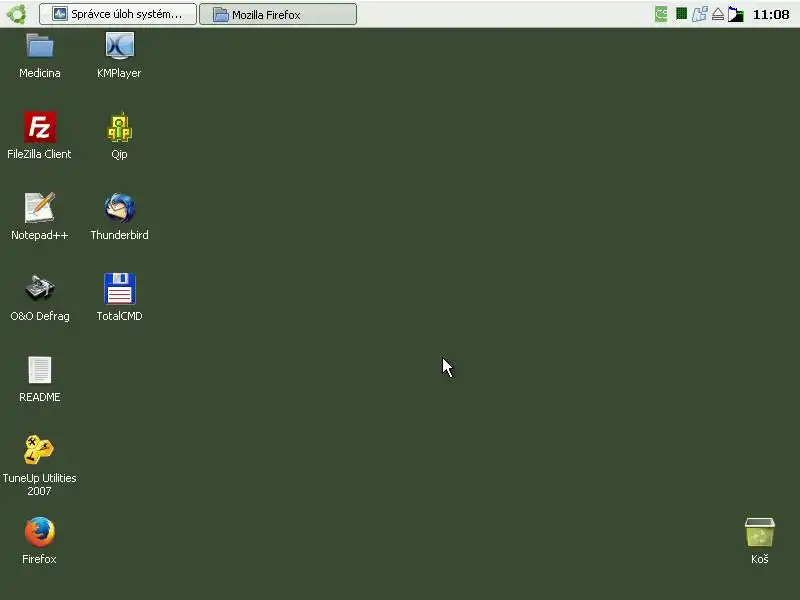This screenshot has height=600, width=800.
Task: Switch to Mozilla Firefox taskbar window
Action: (278, 14)
